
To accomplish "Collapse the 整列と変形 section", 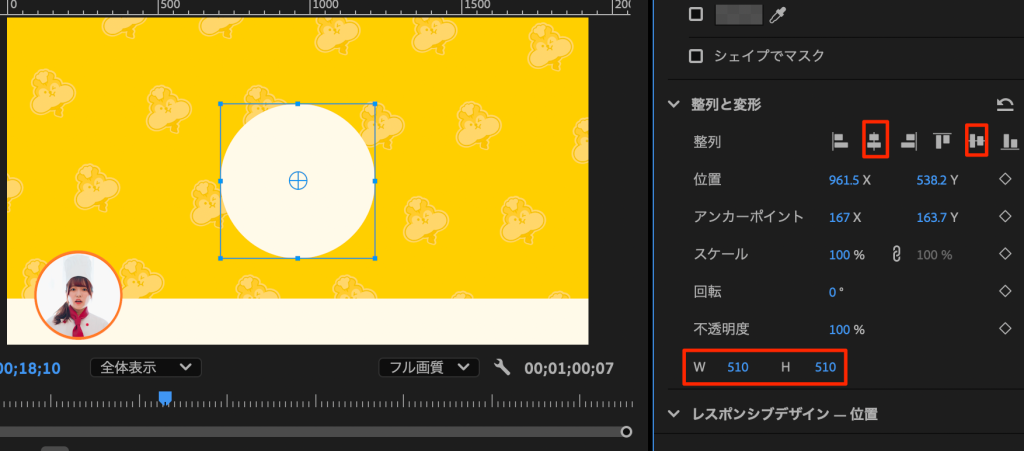I will (674, 104).
